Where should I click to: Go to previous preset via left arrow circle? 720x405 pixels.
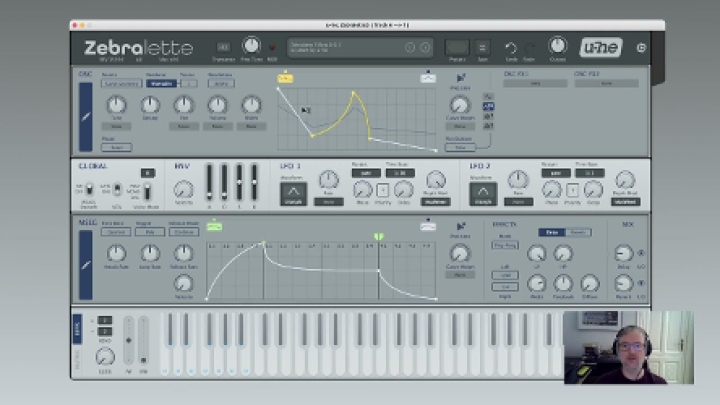click(x=410, y=47)
